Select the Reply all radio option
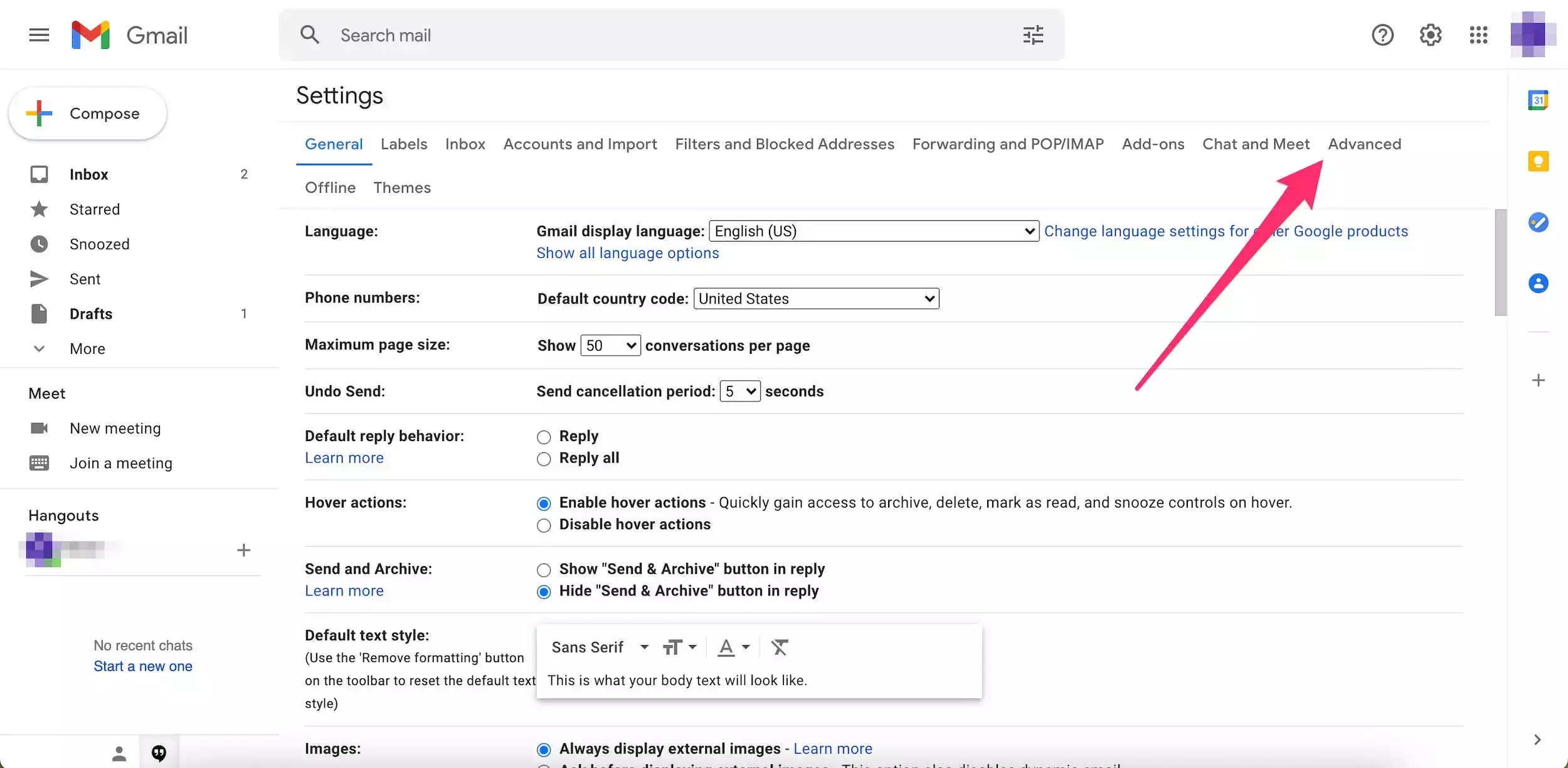This screenshot has height=768, width=1568. (544, 459)
